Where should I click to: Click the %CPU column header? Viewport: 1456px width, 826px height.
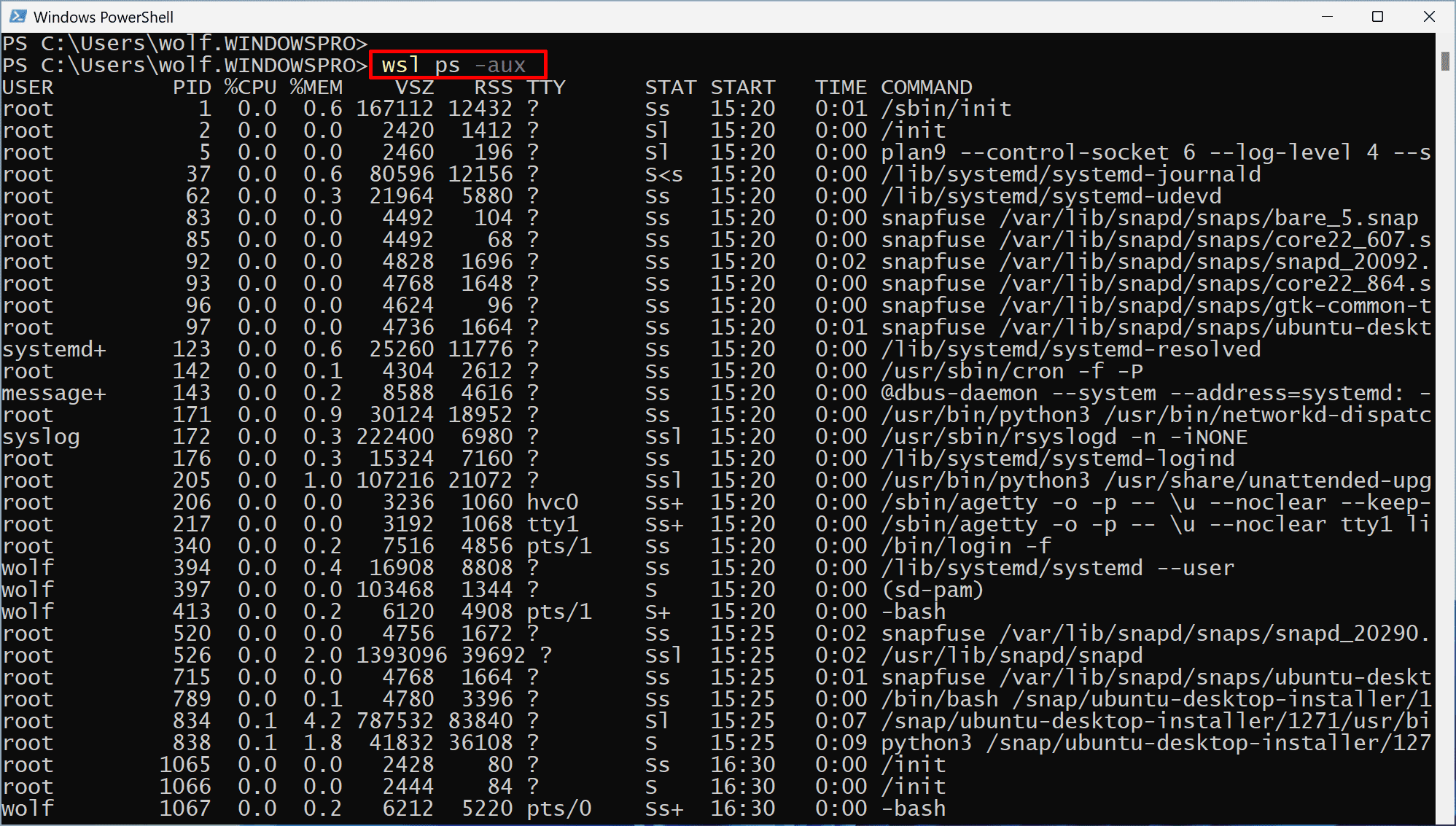(252, 87)
